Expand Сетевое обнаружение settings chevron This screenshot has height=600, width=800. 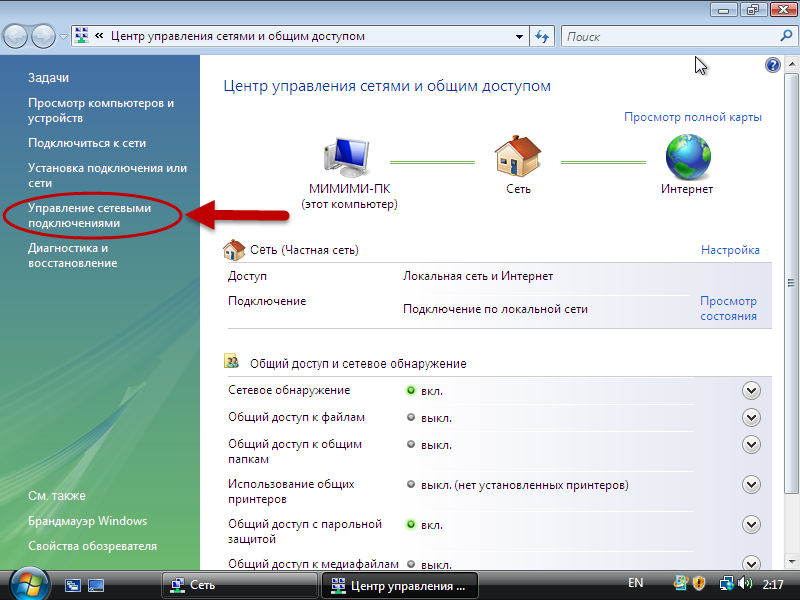point(751,391)
